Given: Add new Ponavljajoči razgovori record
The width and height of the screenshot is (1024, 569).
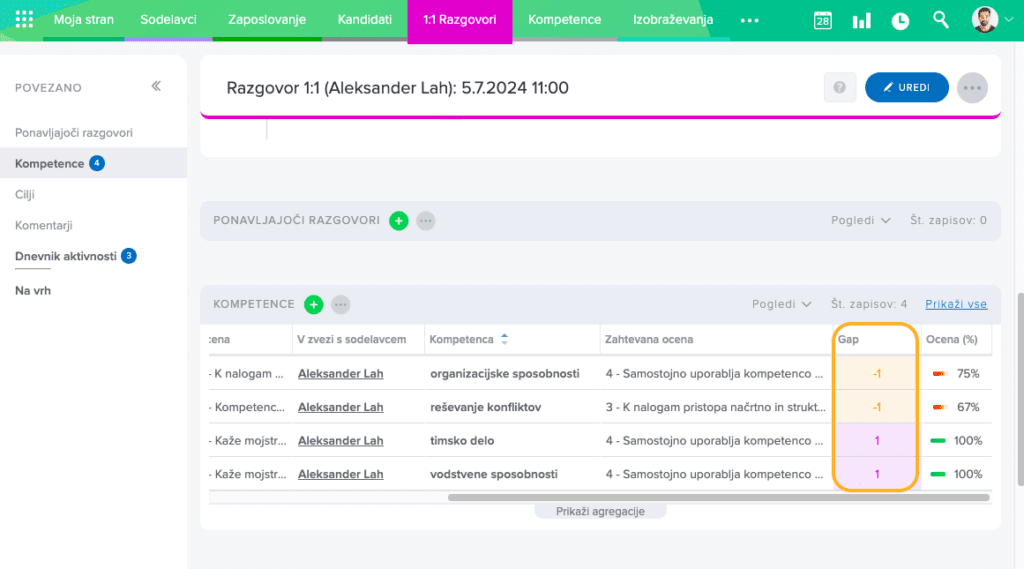Looking at the screenshot, I should click(398, 221).
